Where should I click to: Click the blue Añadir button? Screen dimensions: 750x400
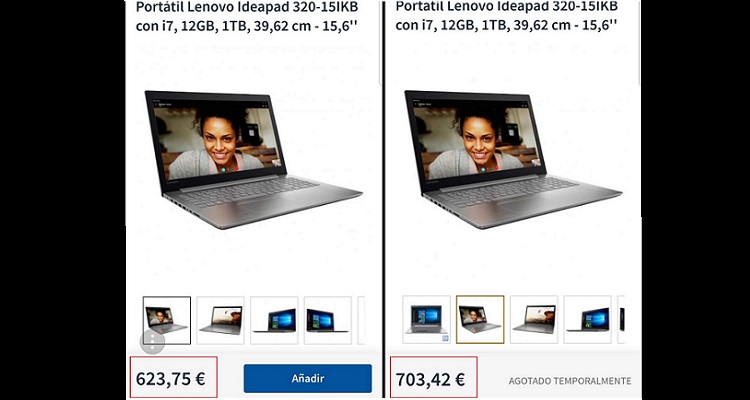point(308,378)
